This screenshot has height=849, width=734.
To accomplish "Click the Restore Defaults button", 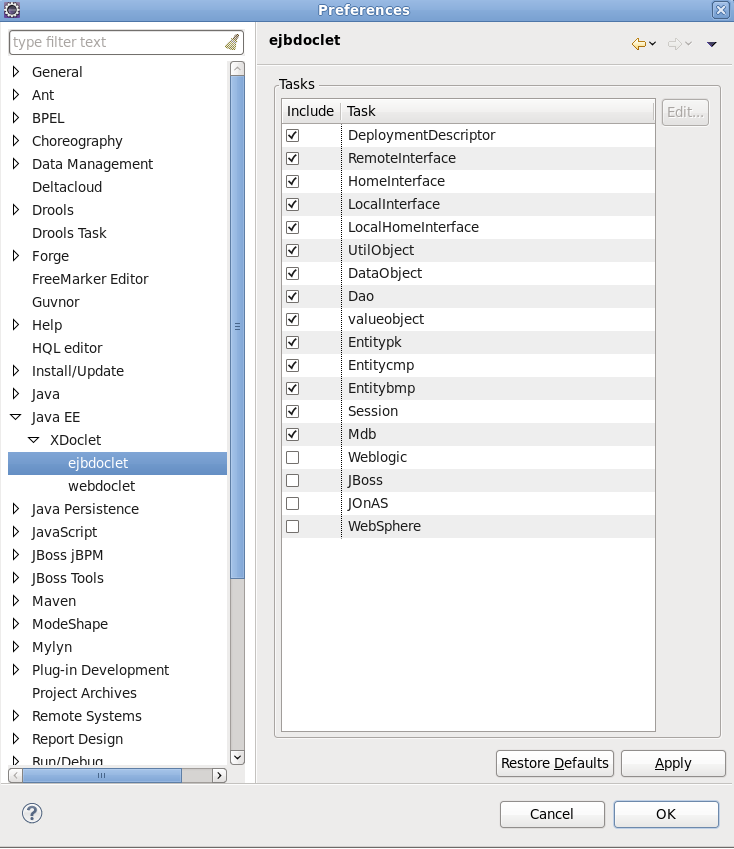I will point(555,763).
